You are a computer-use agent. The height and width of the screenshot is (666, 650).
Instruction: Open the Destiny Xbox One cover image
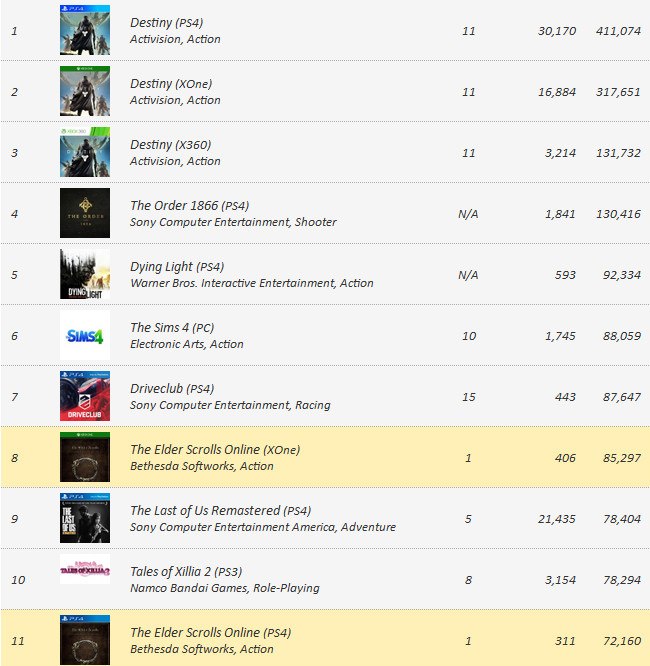tap(85, 91)
